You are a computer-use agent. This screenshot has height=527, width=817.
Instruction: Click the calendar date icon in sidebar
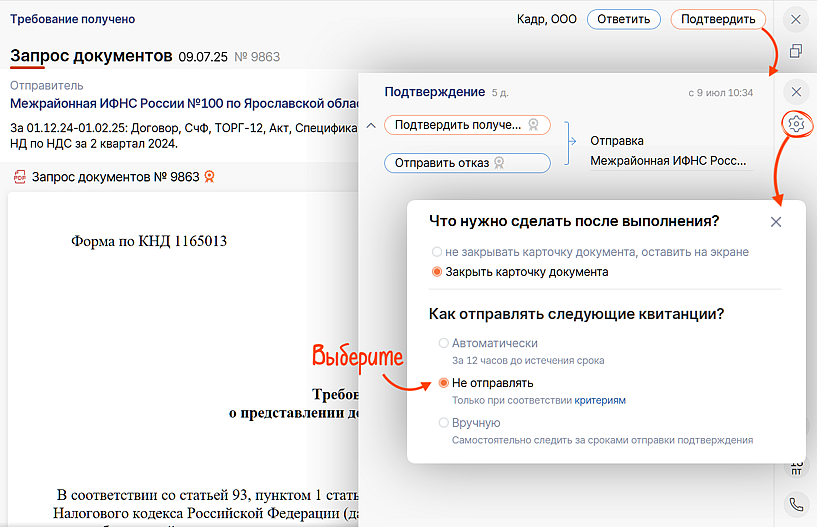[x=796, y=466]
